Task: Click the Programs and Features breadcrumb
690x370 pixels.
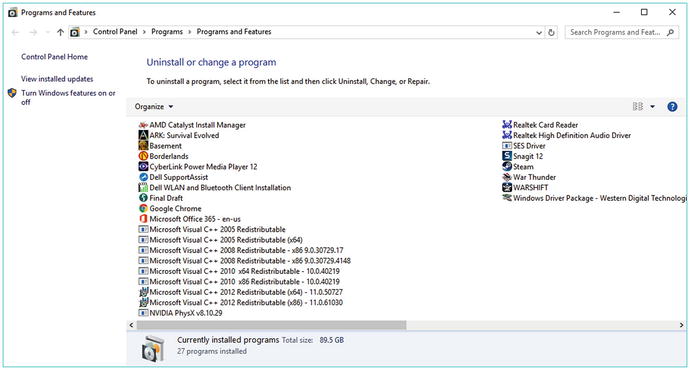Action: (234, 32)
